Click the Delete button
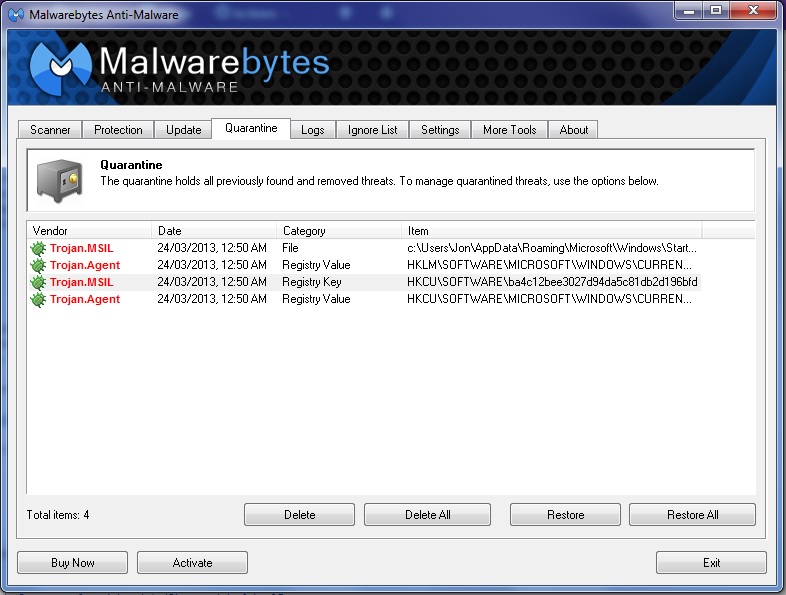Image resolution: width=786 pixels, height=595 pixels. (x=299, y=515)
